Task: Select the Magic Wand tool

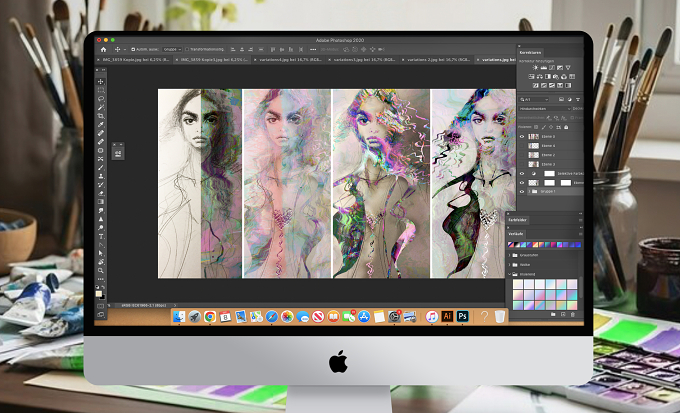Action: (101, 107)
